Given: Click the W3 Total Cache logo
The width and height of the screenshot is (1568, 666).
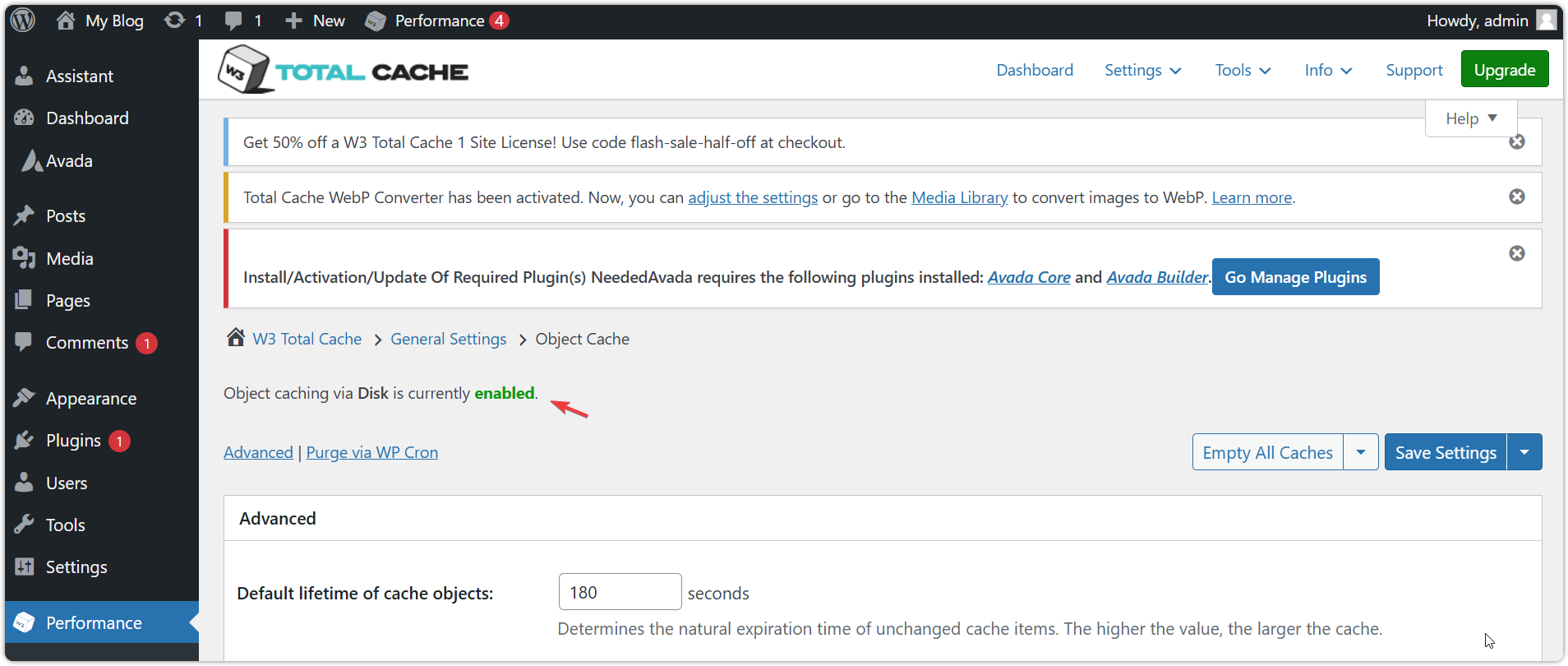Looking at the screenshot, I should [343, 70].
